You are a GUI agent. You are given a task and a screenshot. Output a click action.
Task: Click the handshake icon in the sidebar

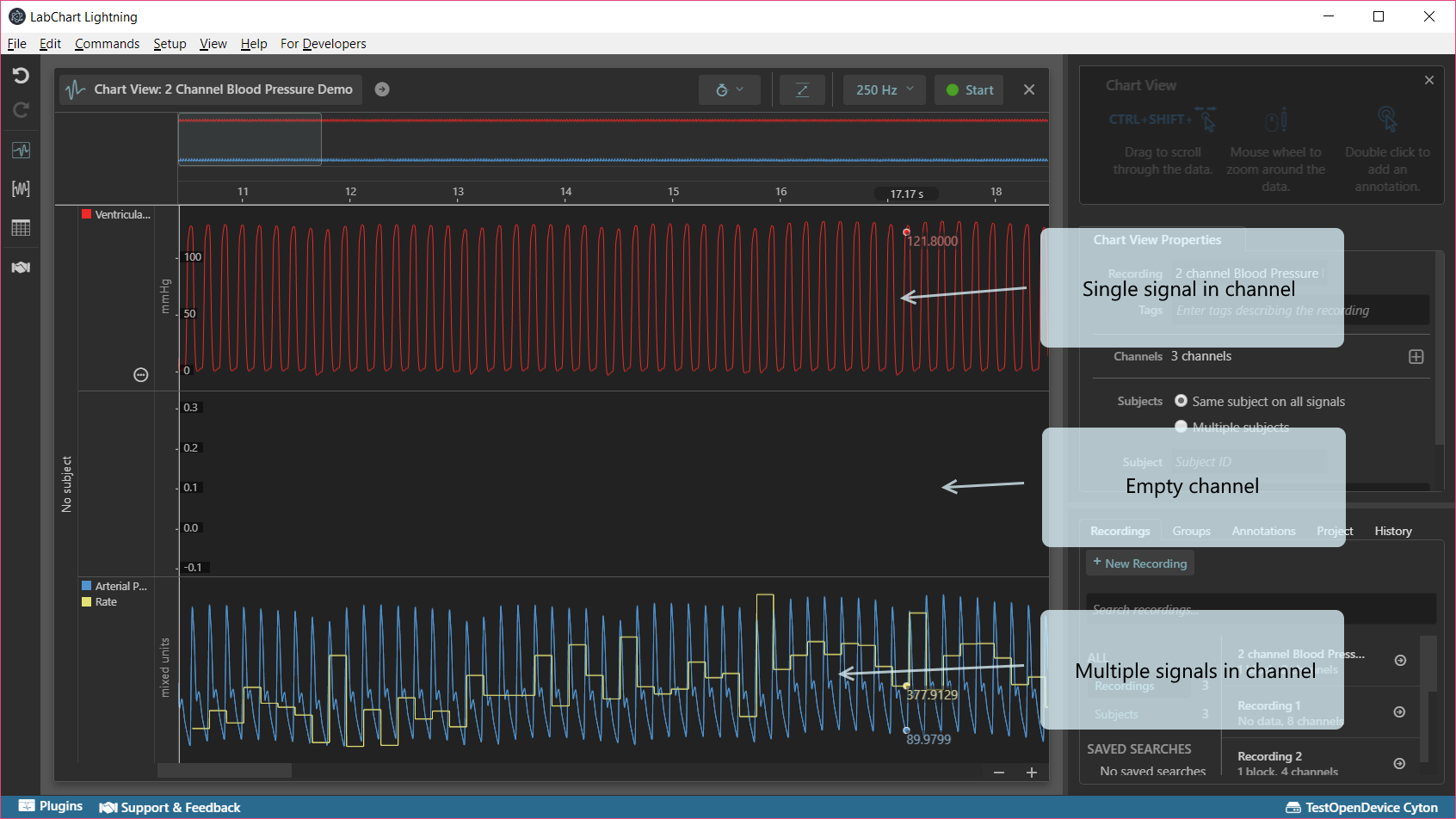point(21,267)
